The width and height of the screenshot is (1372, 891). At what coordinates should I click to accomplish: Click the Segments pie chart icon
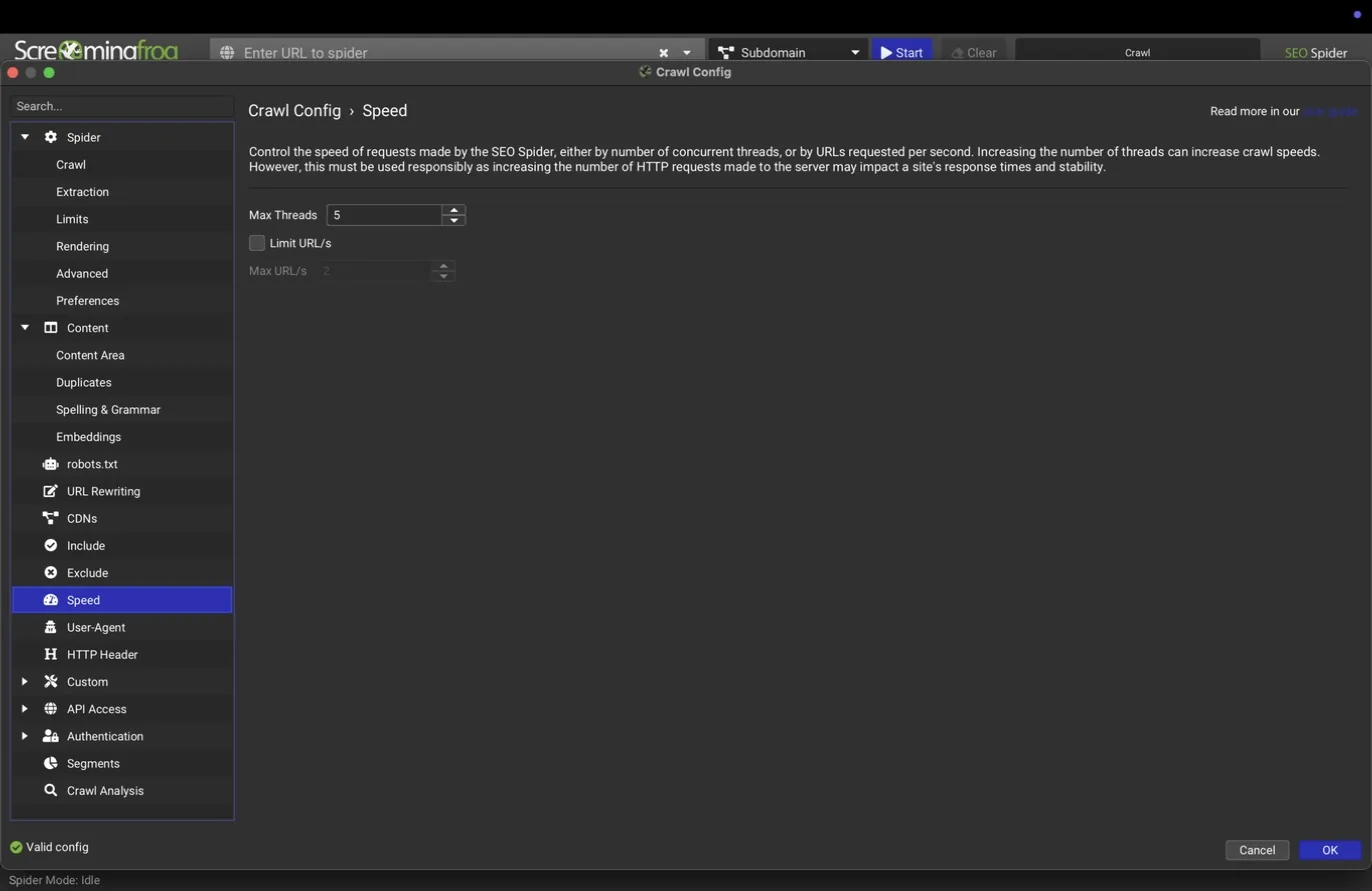click(x=50, y=763)
